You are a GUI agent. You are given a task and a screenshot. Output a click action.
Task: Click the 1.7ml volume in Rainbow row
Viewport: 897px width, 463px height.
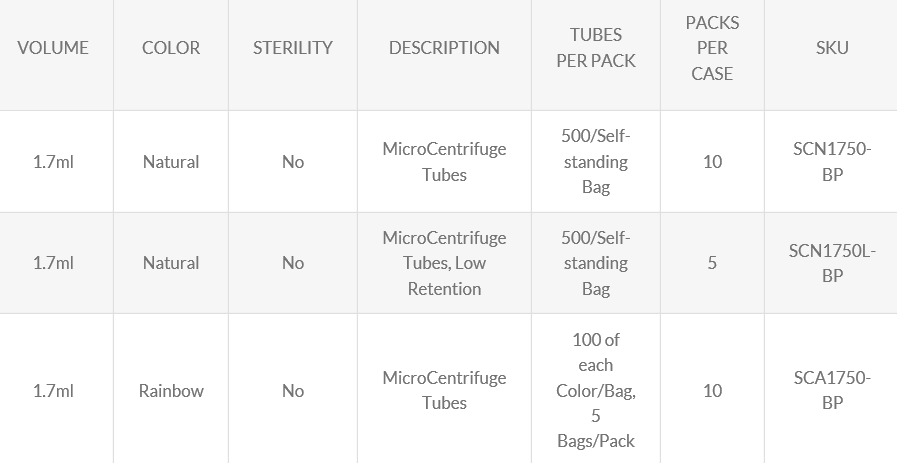(53, 390)
